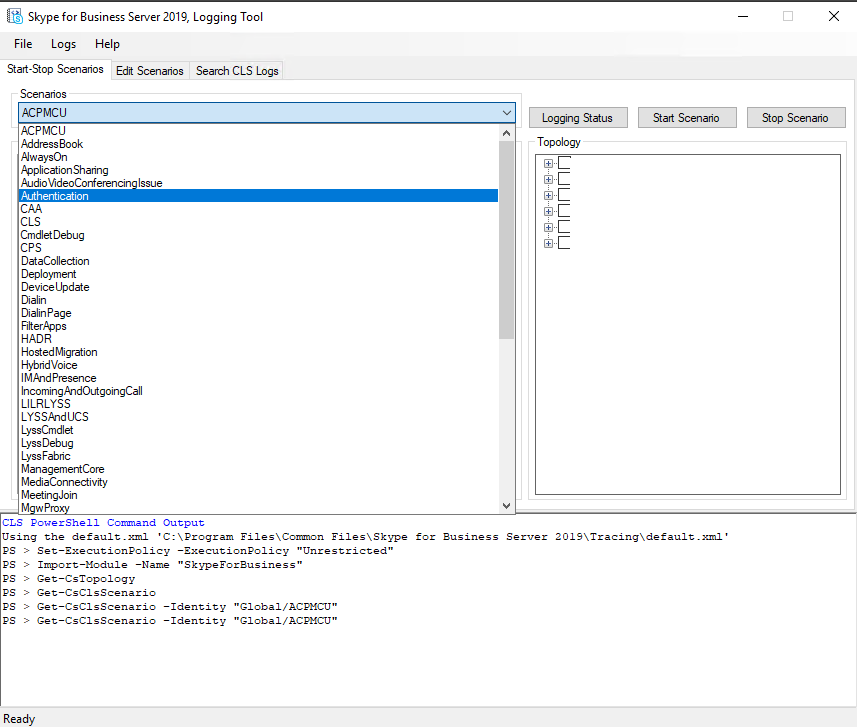Select the HybridVoice scenario
The image size is (857, 727).
tap(259, 365)
